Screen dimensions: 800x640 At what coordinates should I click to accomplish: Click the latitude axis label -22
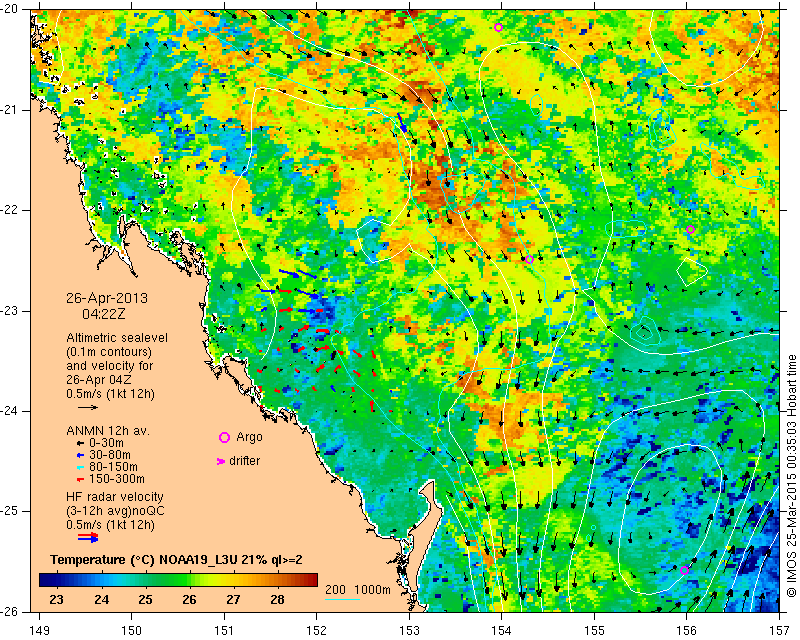[11, 210]
